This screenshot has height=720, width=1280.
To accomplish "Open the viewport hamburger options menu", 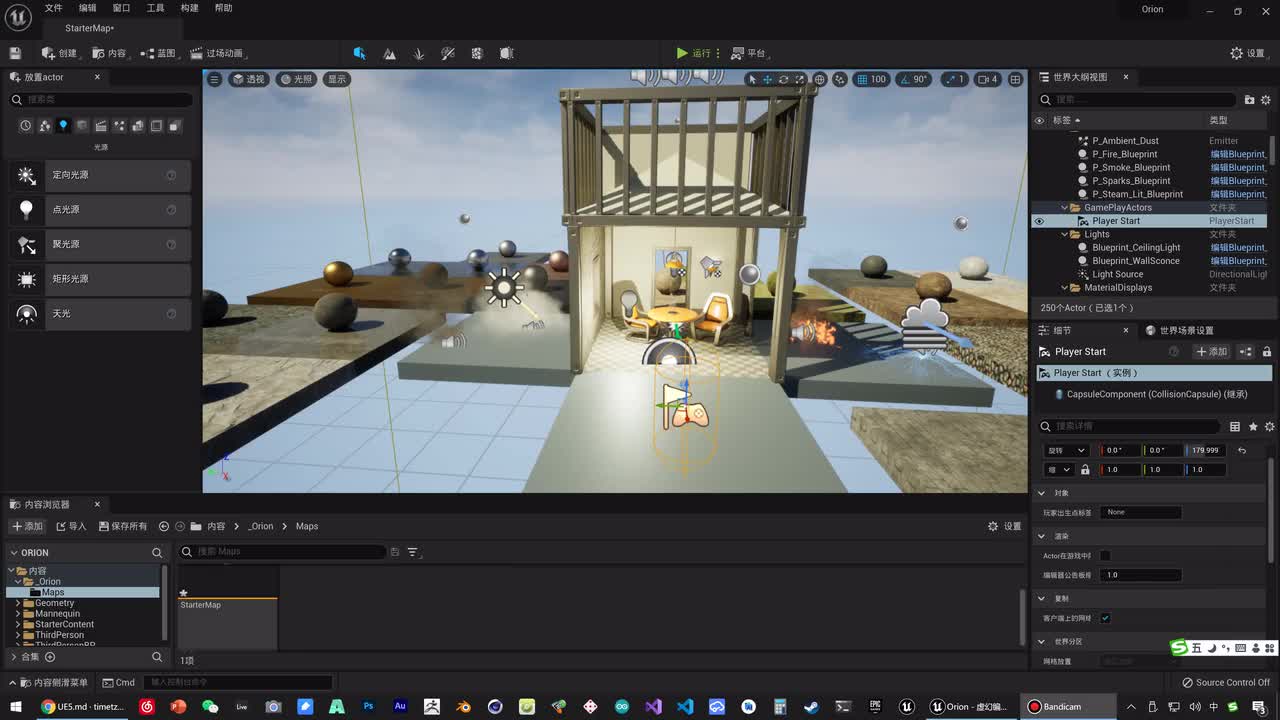I will point(214,79).
